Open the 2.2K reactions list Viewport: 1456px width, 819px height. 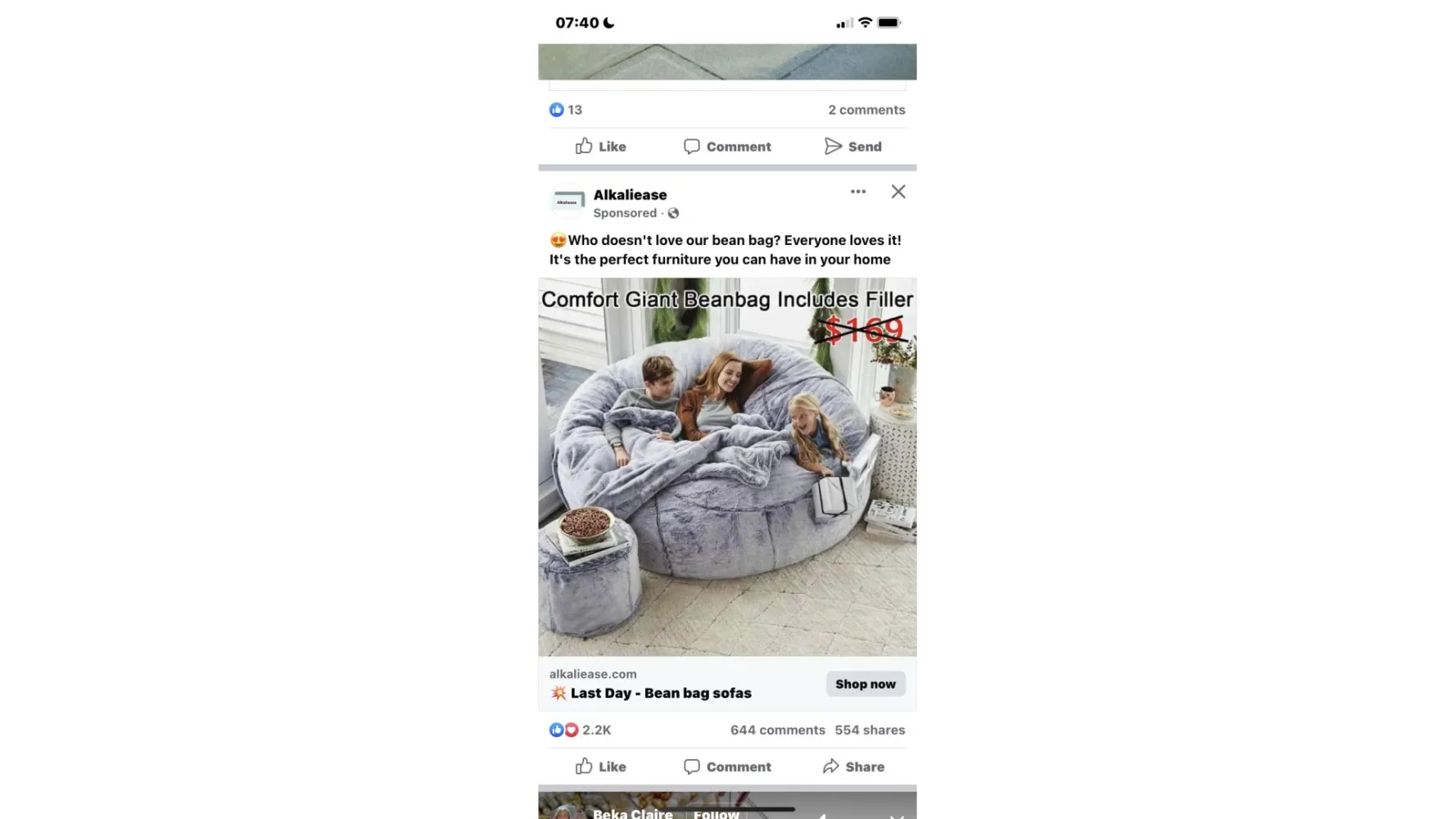coord(580,730)
